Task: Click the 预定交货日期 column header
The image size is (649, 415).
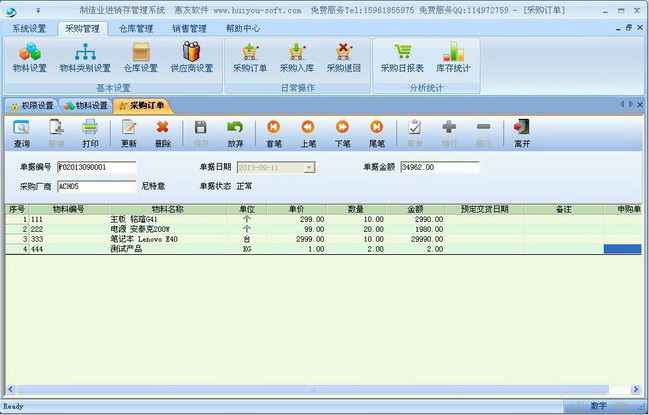Action: click(x=484, y=209)
